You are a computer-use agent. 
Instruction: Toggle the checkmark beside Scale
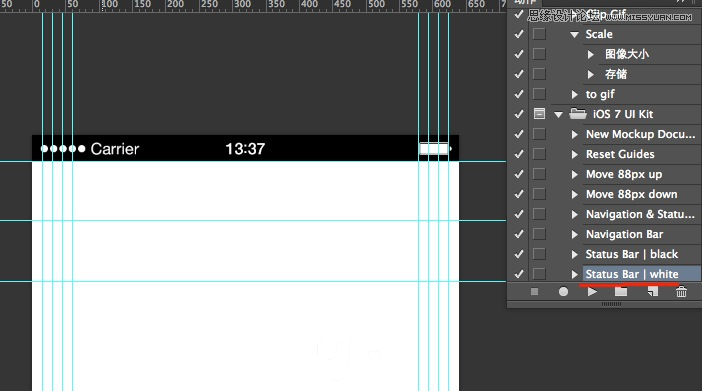click(x=519, y=34)
